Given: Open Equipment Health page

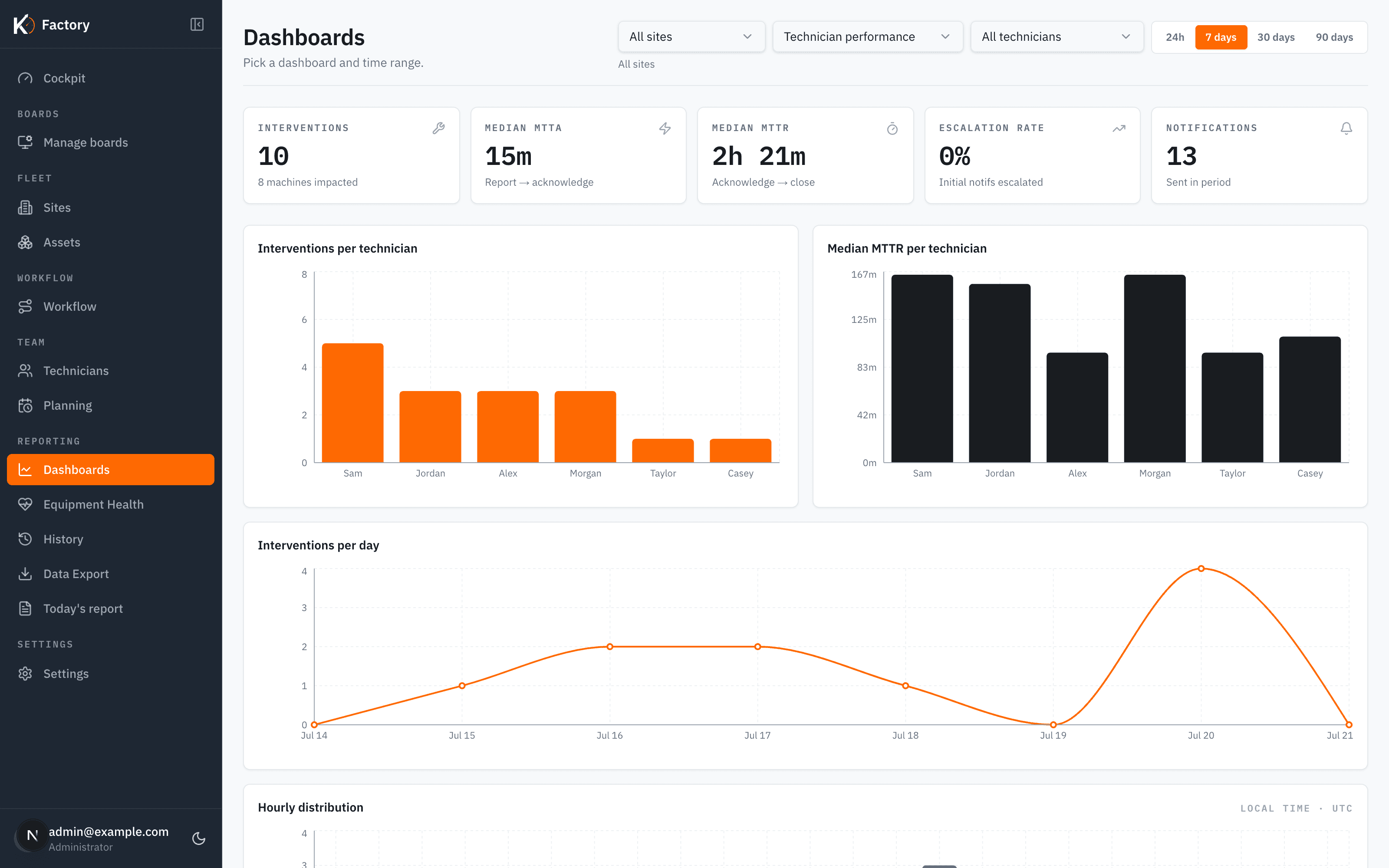Looking at the screenshot, I should point(110,504).
